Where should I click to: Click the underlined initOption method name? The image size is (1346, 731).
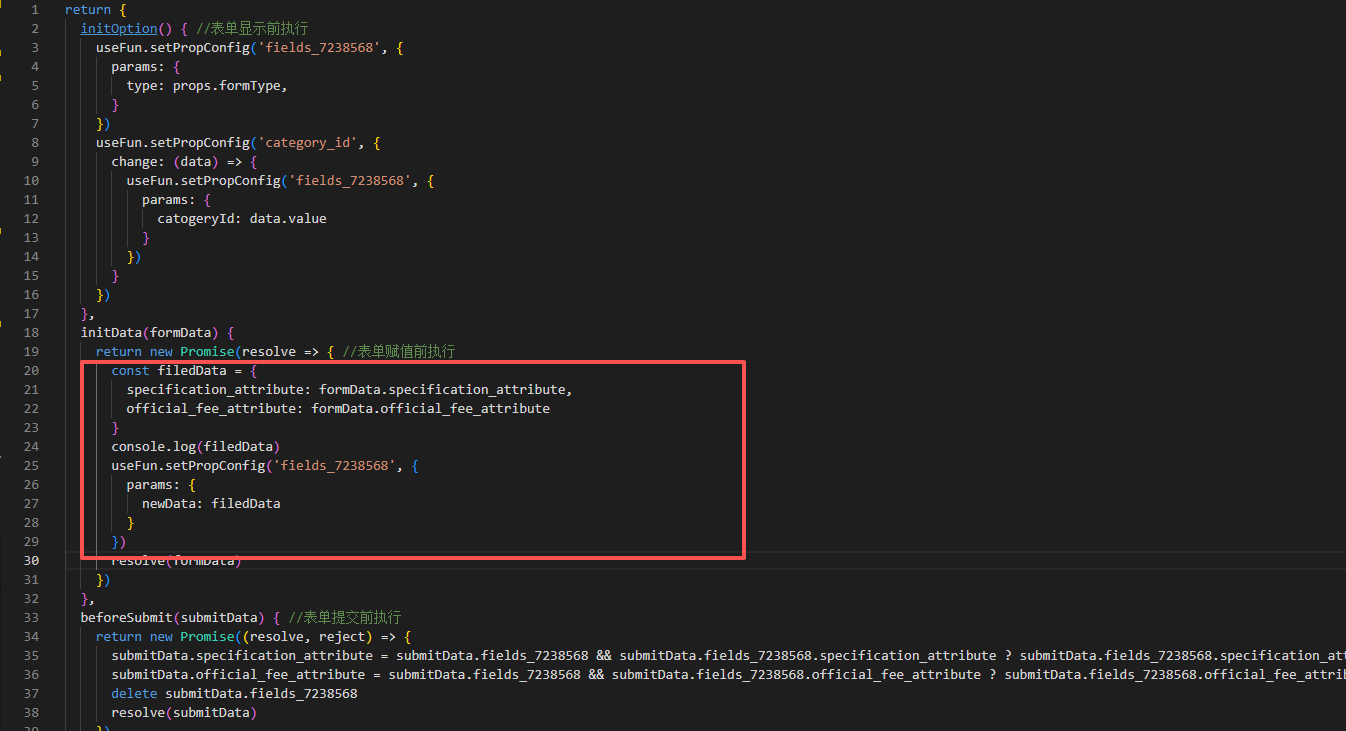click(119, 29)
